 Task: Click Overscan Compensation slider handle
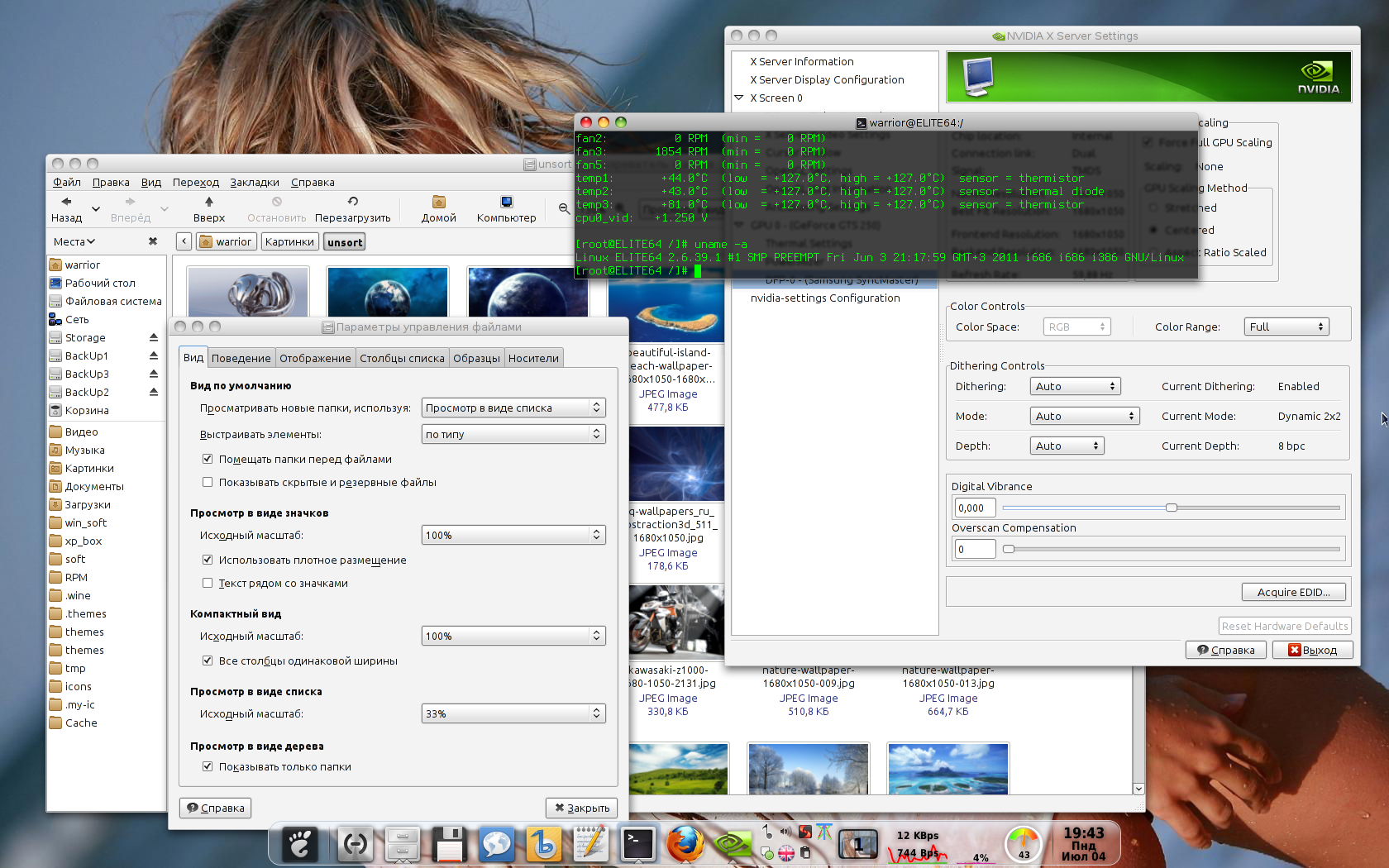pos(1009,549)
